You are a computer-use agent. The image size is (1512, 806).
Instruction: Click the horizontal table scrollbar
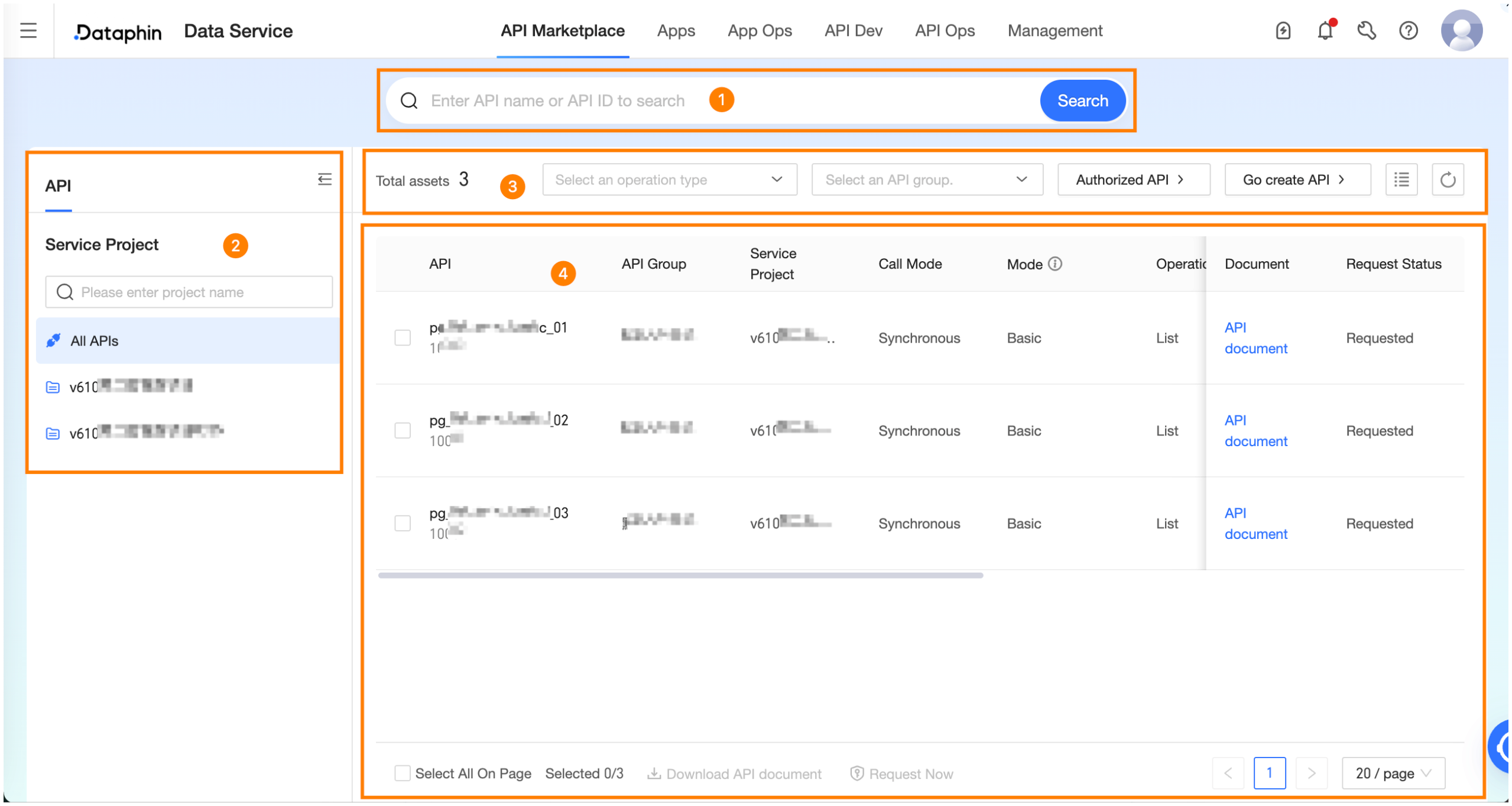point(681,576)
